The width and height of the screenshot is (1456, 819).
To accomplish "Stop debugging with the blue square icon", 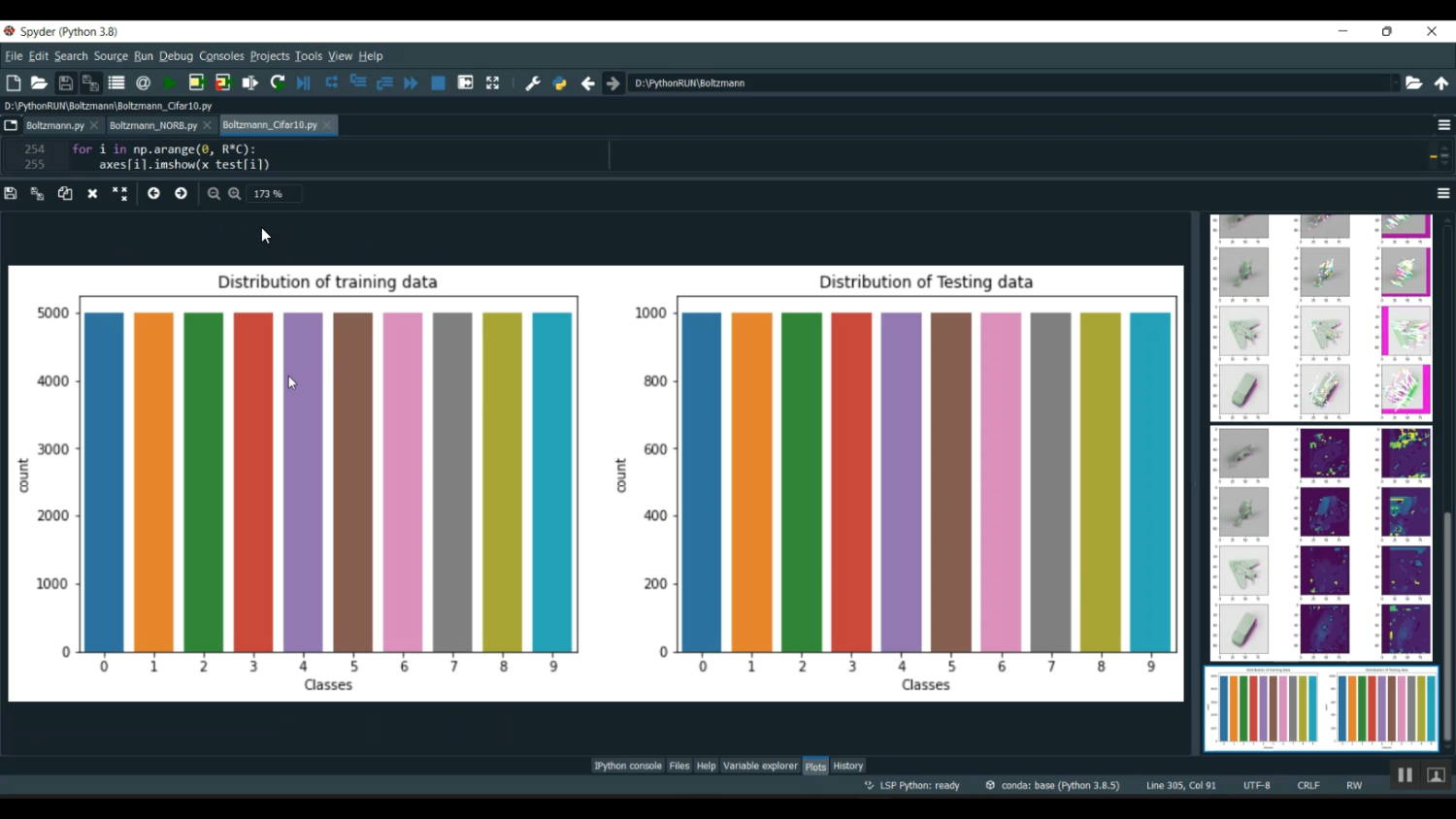I will pos(438,83).
